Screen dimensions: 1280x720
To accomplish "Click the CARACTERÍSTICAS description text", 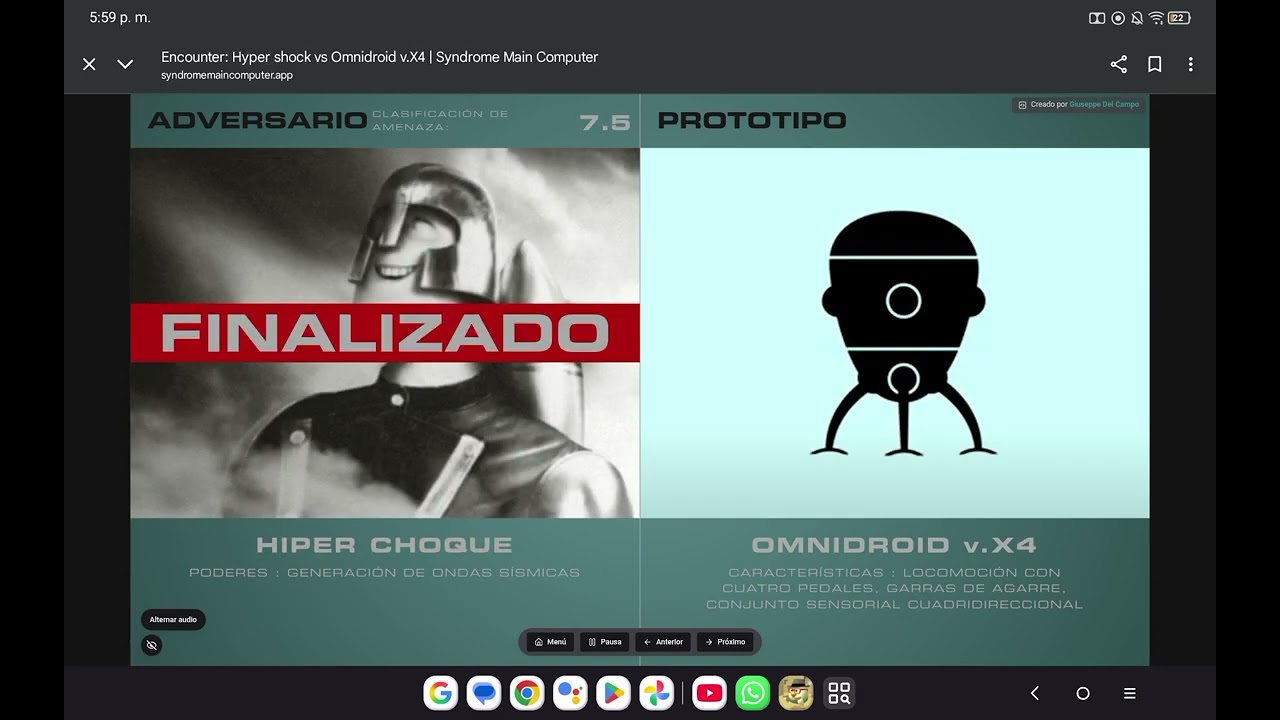I will tap(894, 589).
